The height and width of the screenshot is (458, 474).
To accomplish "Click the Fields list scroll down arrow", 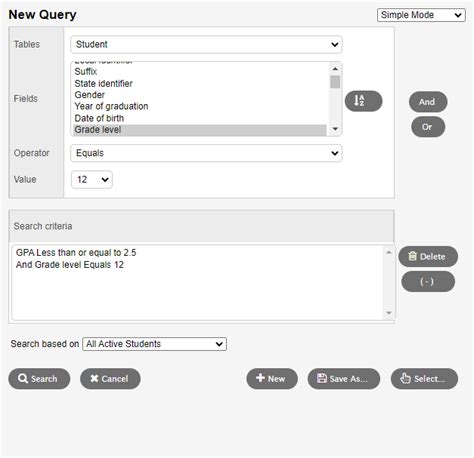I will click(335, 129).
